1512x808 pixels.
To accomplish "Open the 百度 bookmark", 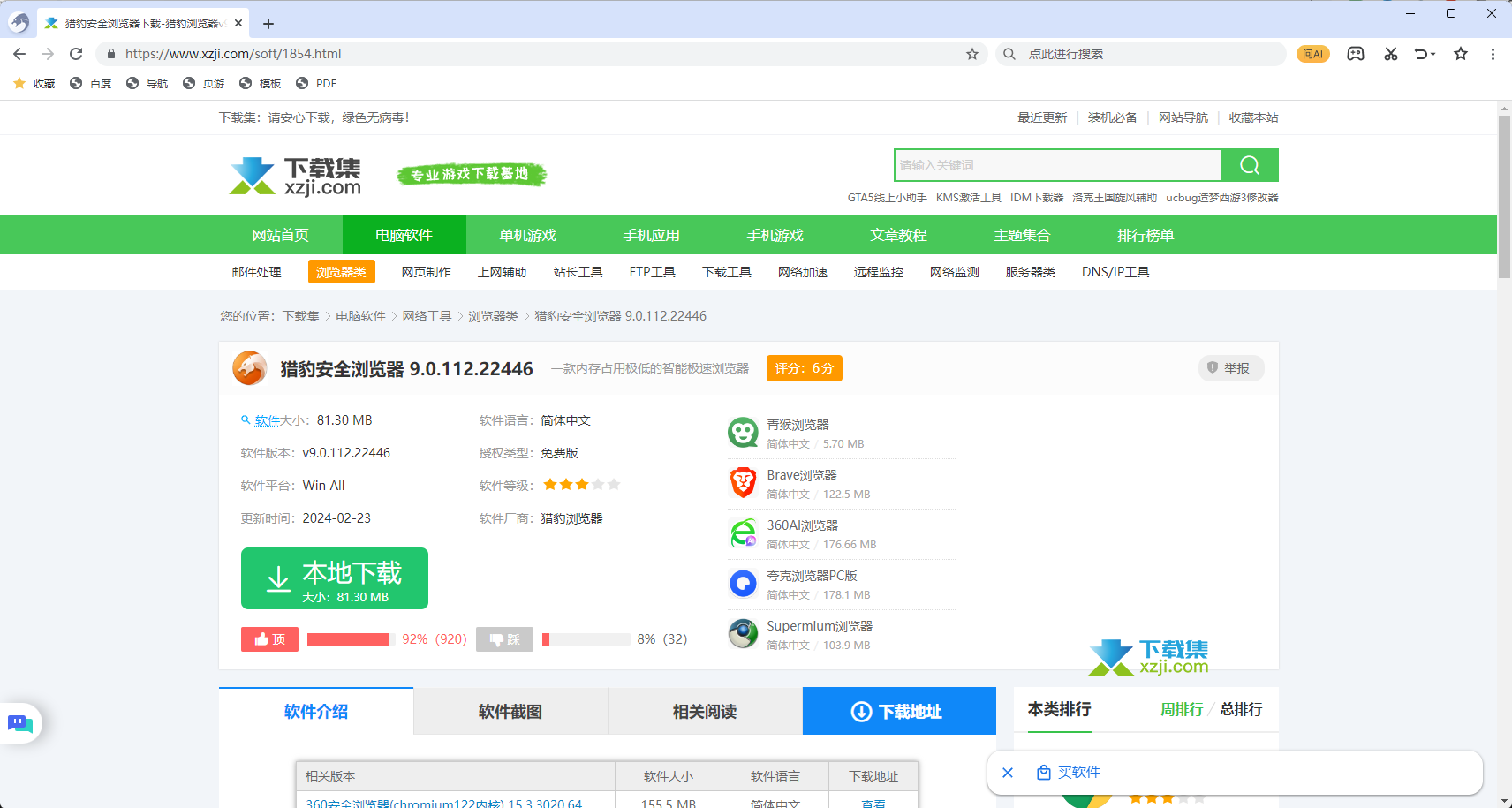I will (91, 84).
